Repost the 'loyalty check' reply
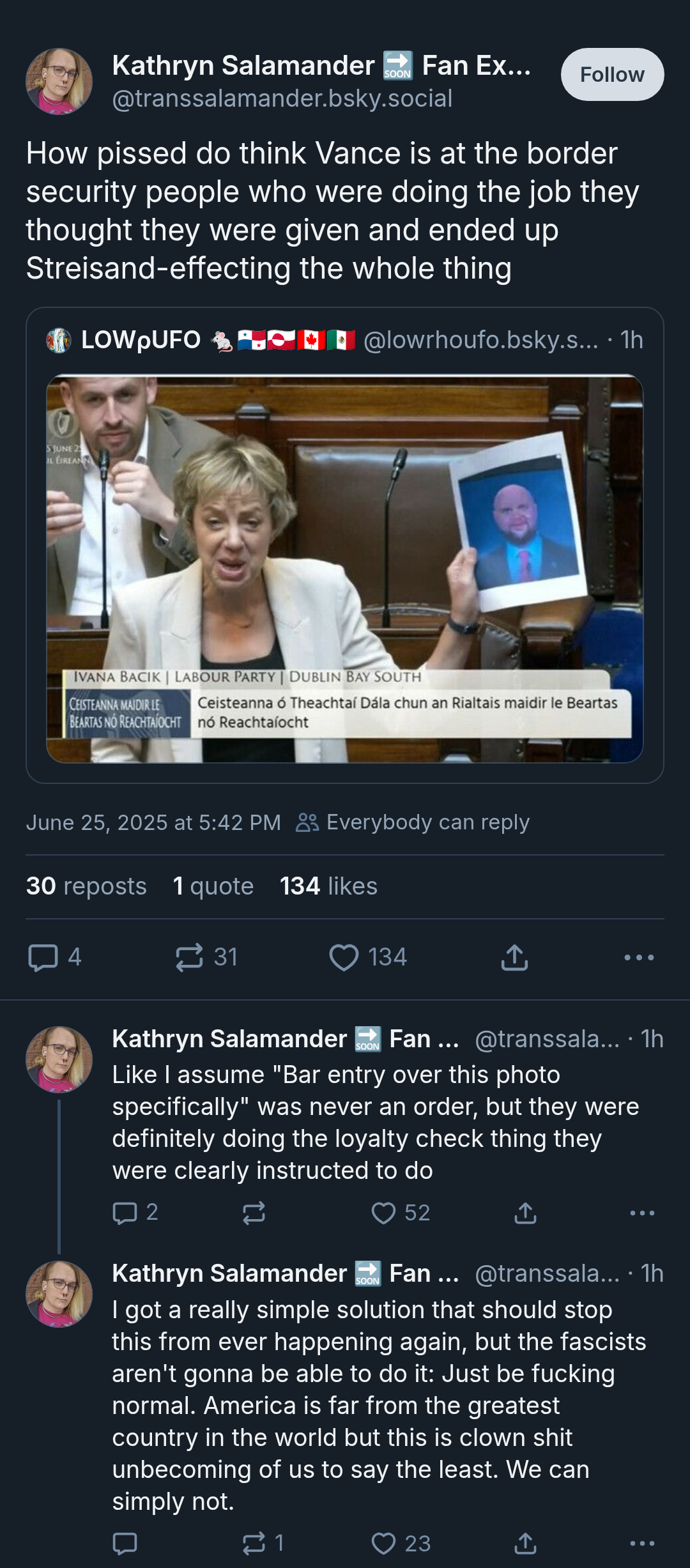 (254, 1213)
